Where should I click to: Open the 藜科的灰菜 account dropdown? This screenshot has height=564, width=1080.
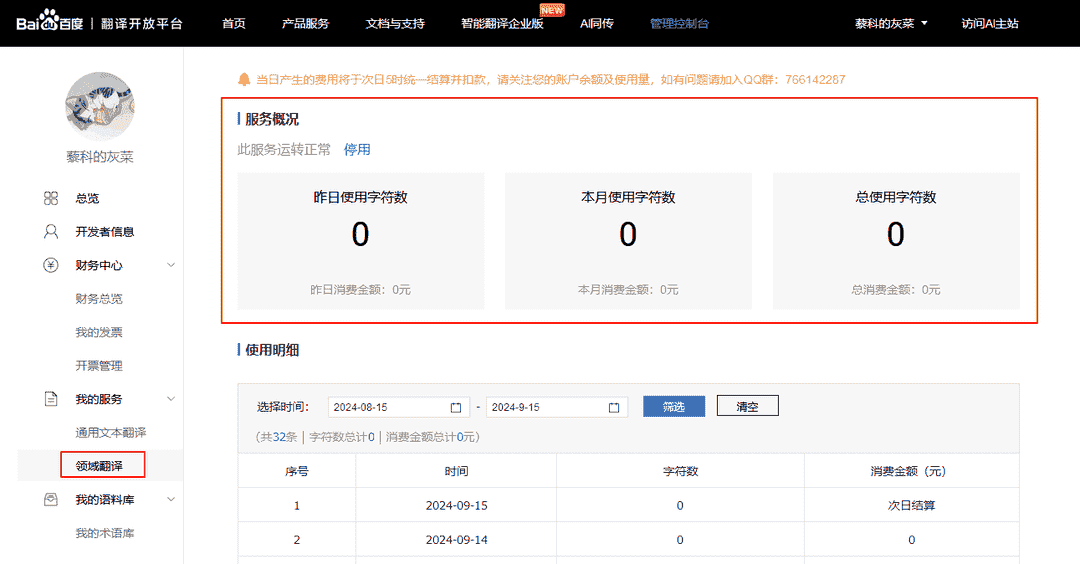click(891, 23)
